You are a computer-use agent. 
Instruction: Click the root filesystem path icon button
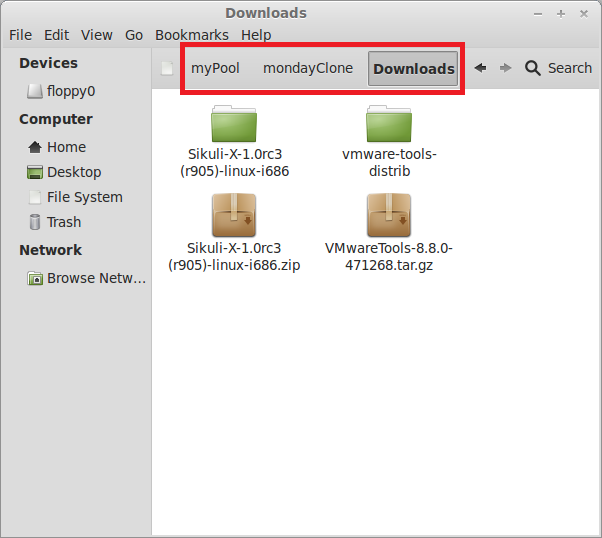[x=167, y=68]
